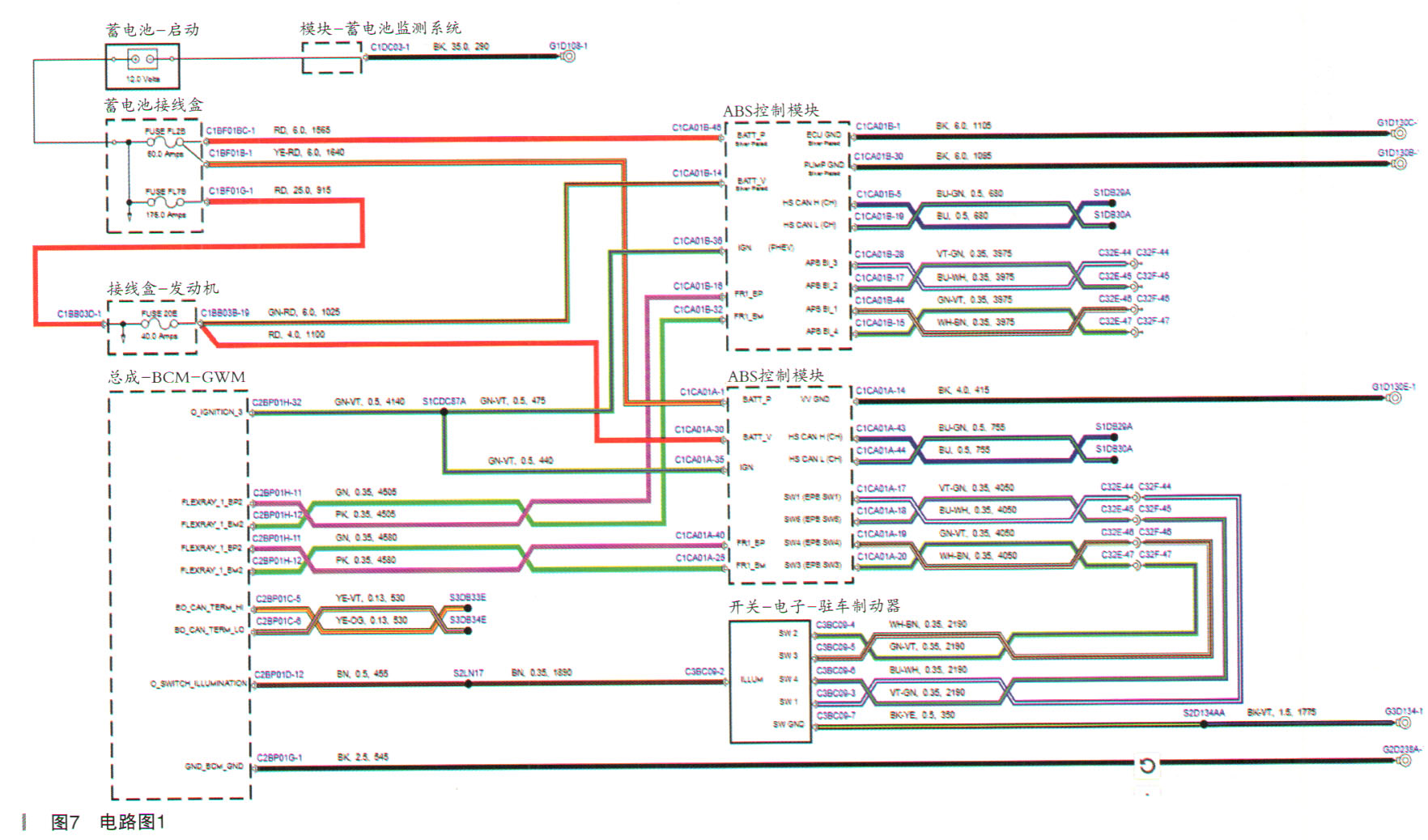Click the FUSE 20E 40.0 Amps fuse symbol

point(159,325)
